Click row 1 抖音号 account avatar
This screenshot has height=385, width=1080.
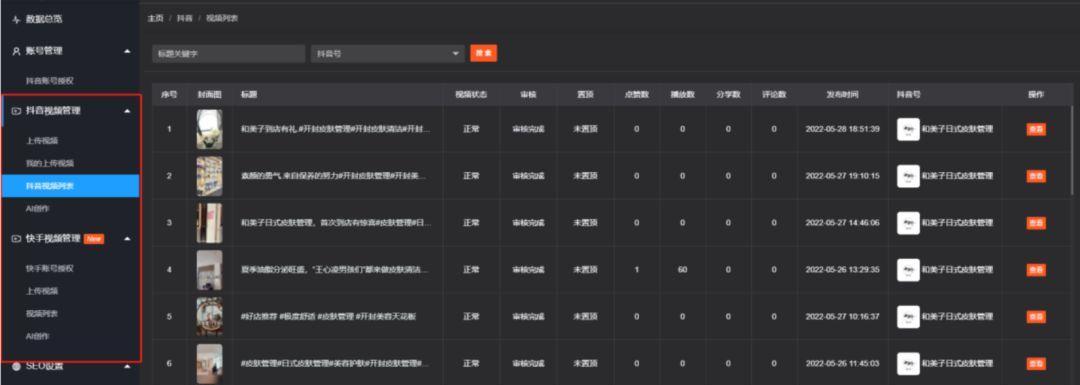(x=908, y=129)
